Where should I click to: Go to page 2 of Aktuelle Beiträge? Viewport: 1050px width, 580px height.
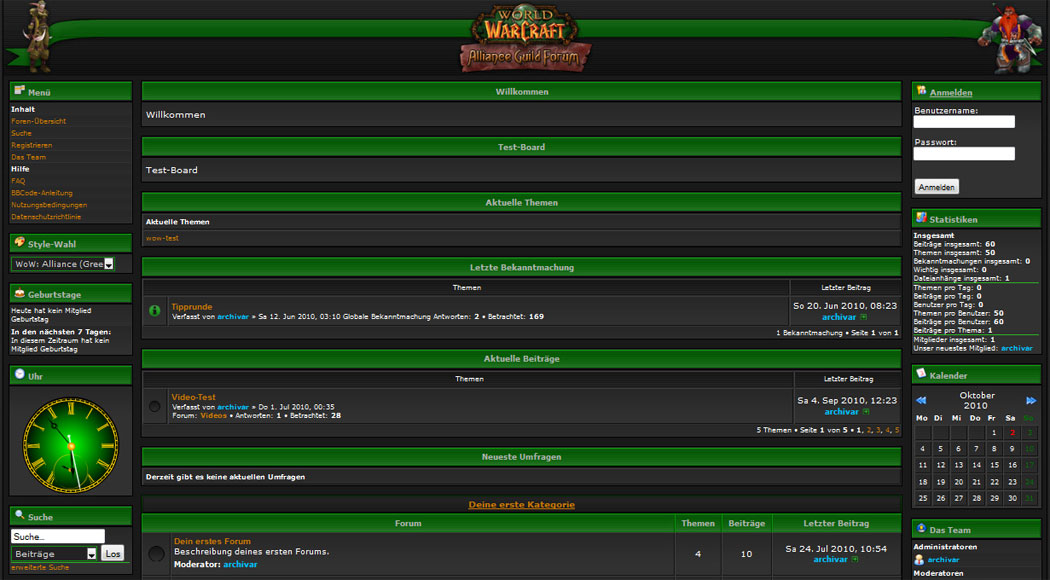pyautogui.click(x=869, y=430)
